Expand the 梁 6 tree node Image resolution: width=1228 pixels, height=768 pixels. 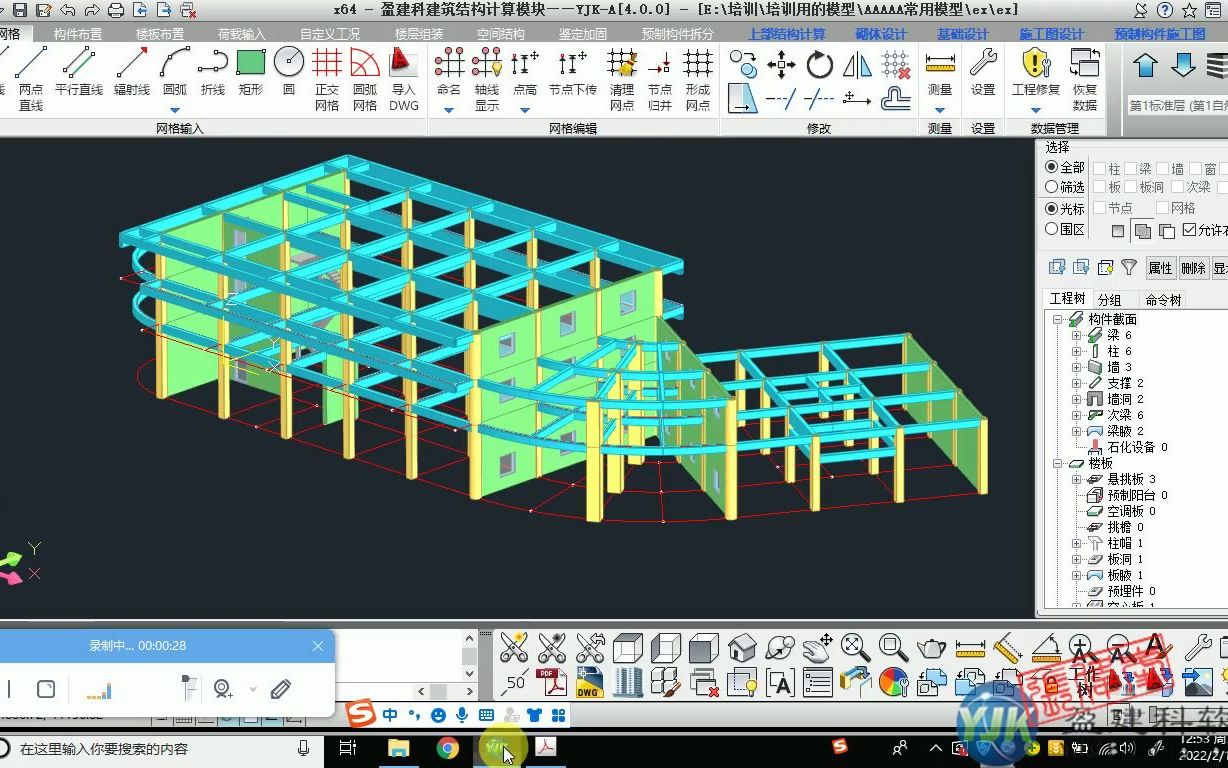(1075, 335)
